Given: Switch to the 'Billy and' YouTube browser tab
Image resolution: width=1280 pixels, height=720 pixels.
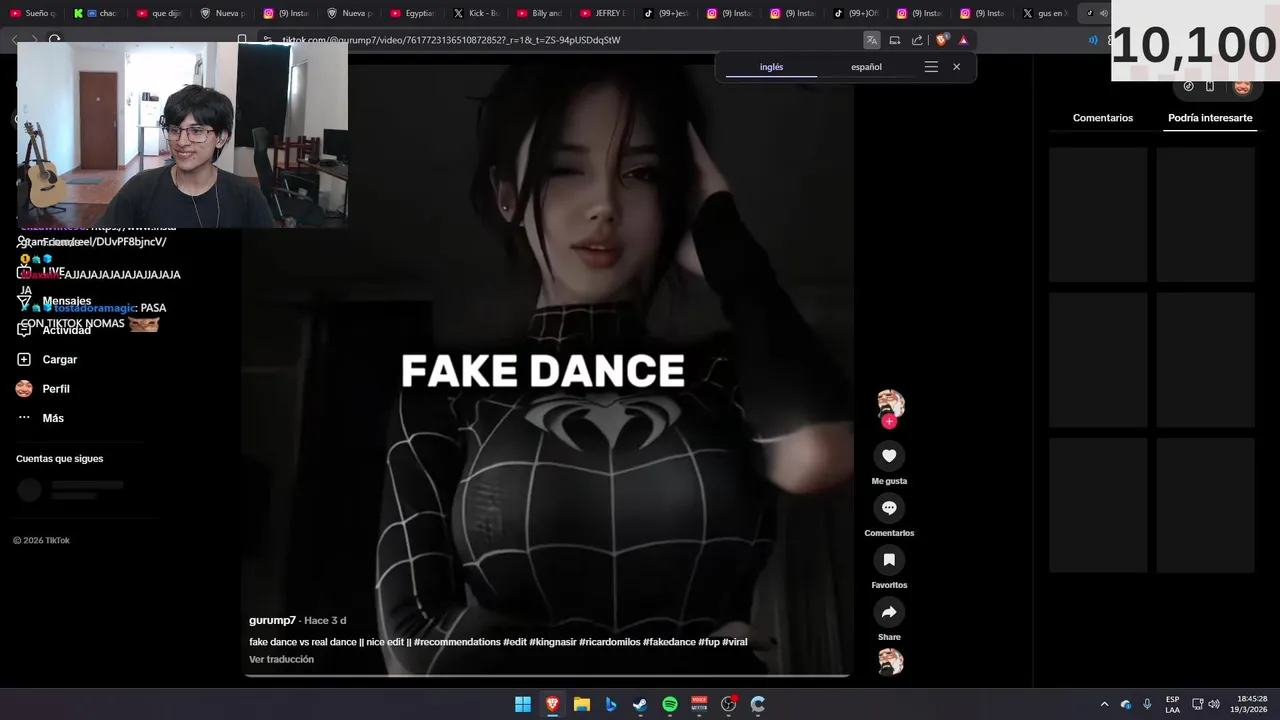Looking at the screenshot, I should [539, 13].
